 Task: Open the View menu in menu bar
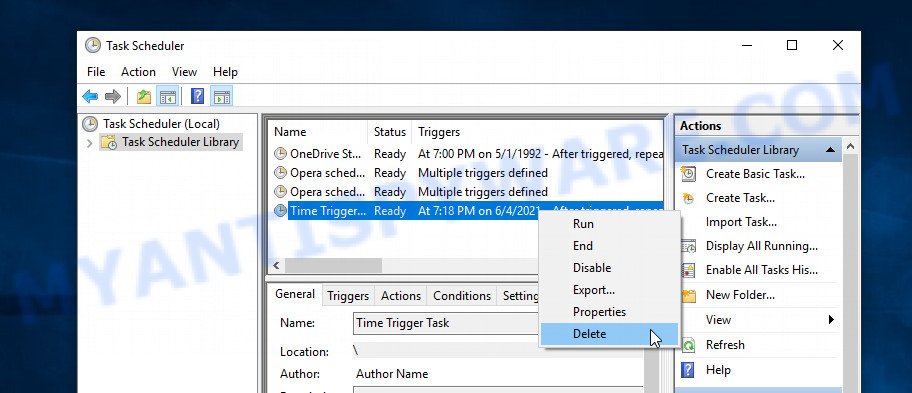coord(184,72)
